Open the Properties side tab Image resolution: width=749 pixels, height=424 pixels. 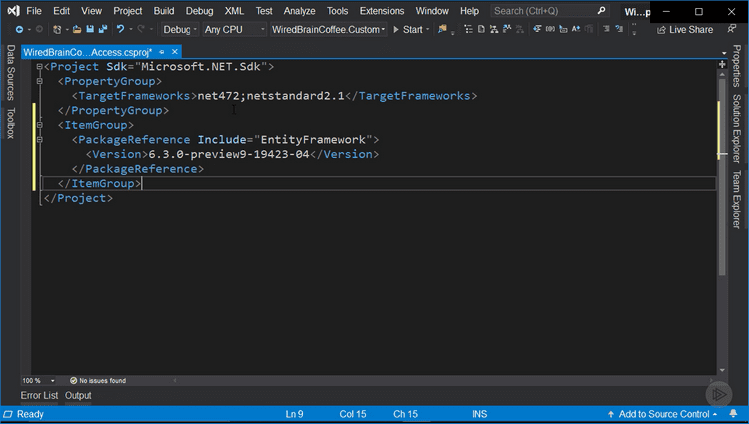coord(737,66)
